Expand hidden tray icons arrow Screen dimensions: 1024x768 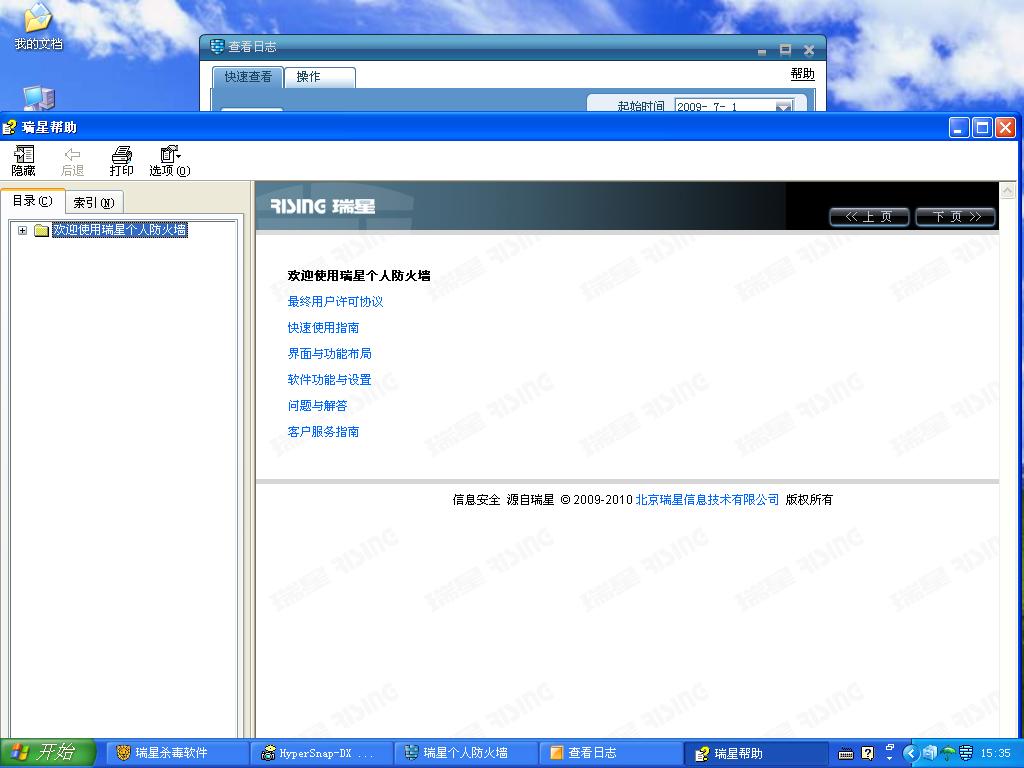pos(911,754)
